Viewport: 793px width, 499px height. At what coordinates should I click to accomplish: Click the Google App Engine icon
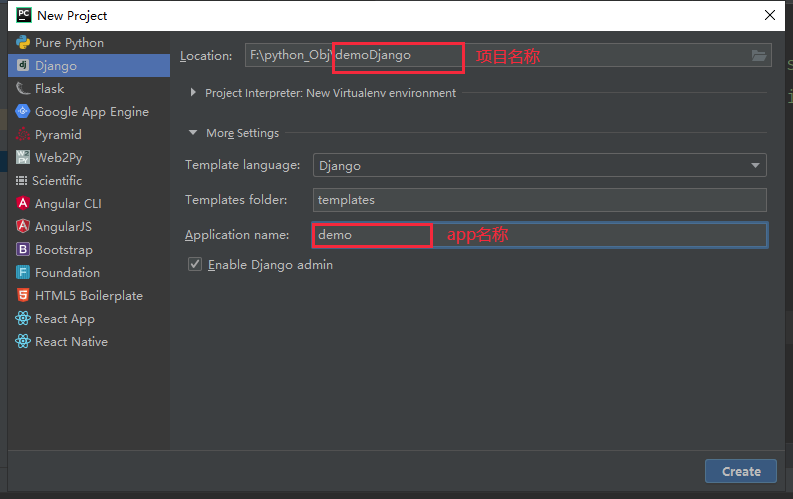23,111
